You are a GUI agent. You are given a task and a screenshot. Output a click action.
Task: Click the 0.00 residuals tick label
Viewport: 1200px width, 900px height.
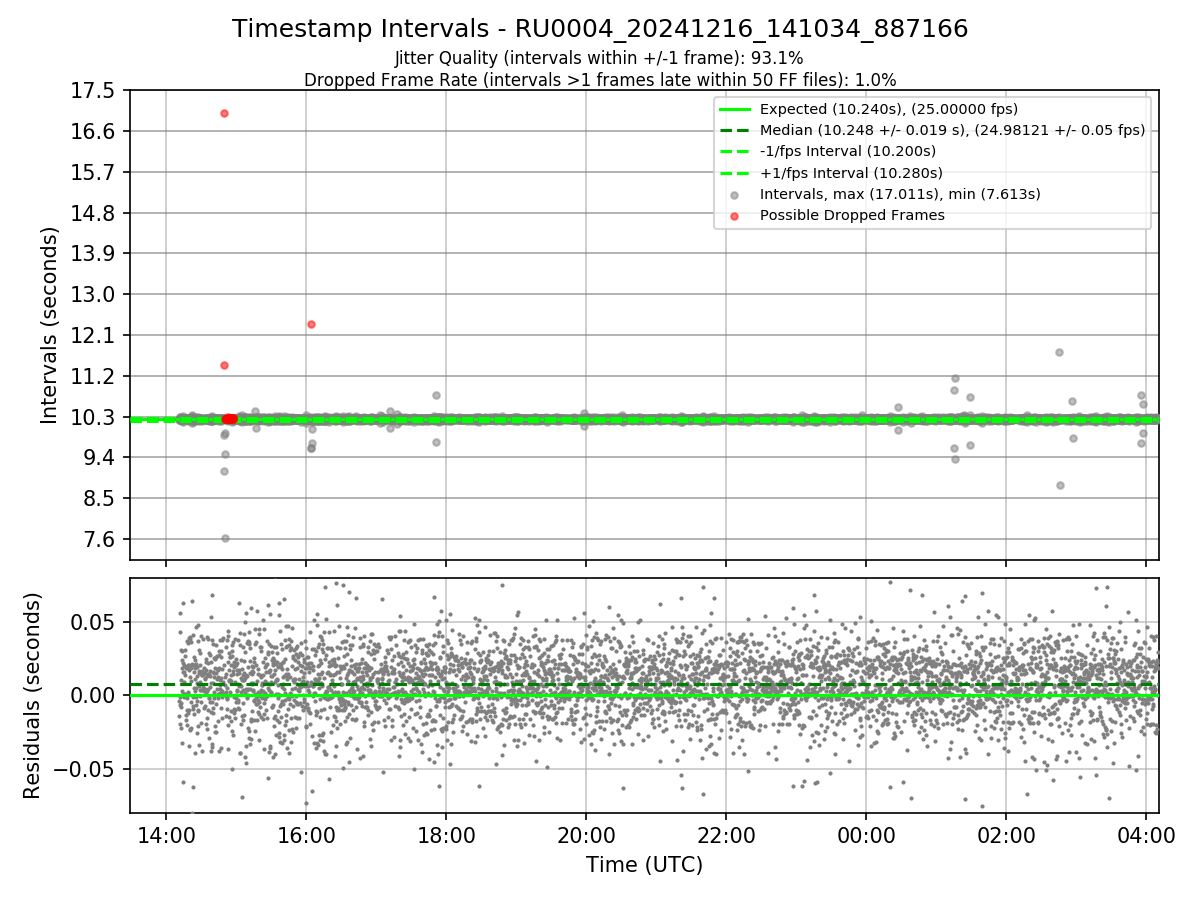(x=94, y=695)
